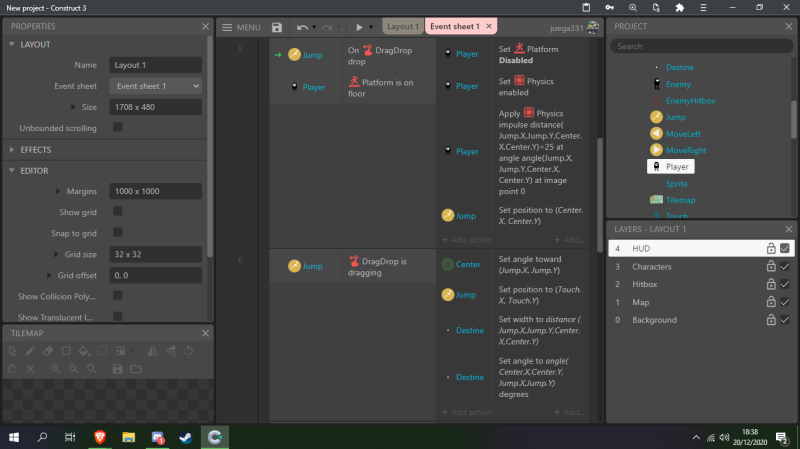Open the jugea331 account avatar
This screenshot has height=449, width=800.
tap(592, 27)
